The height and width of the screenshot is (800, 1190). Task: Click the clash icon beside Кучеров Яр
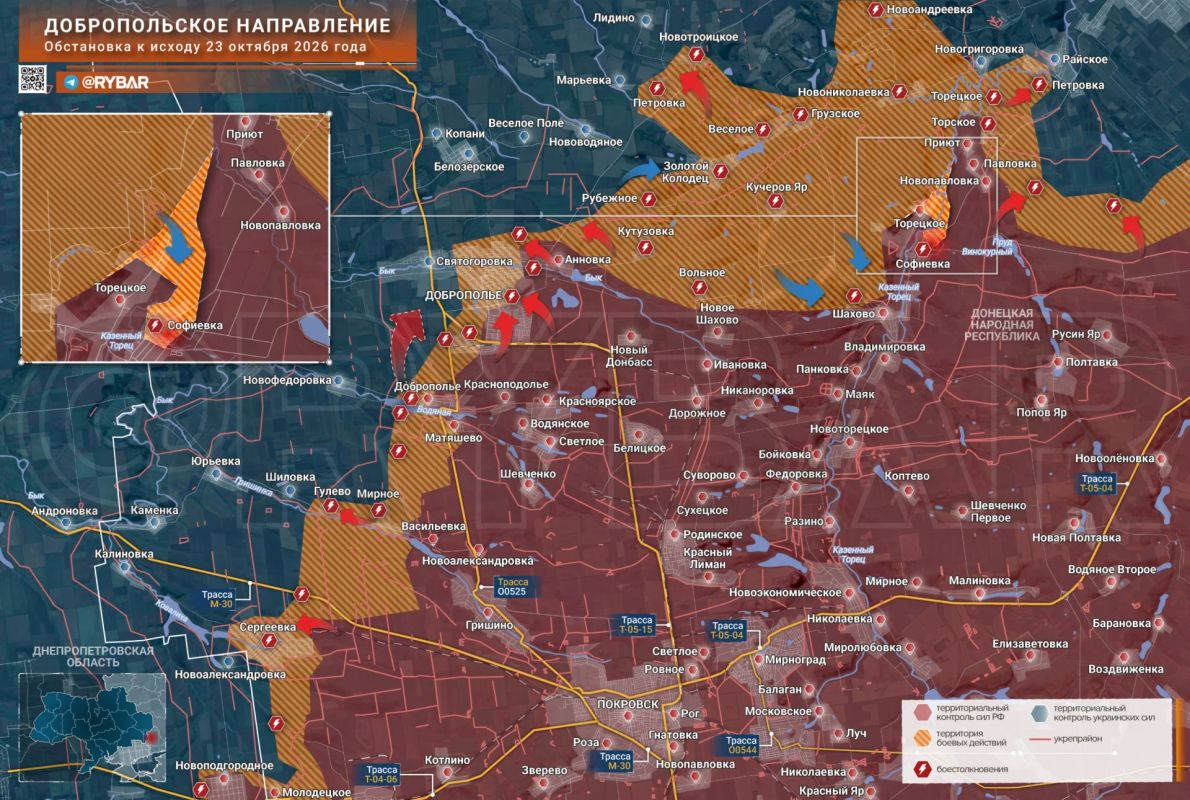click(x=775, y=201)
